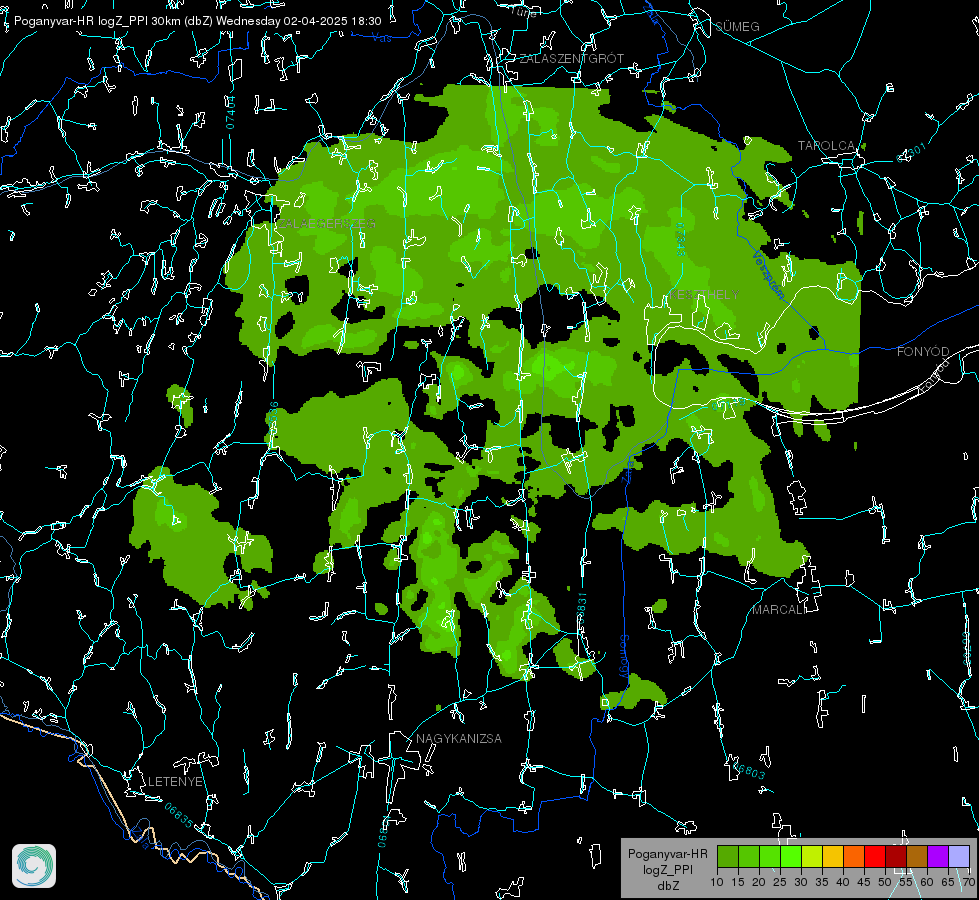
Task: Click the TAPOLCA town label
Action: (x=826, y=146)
